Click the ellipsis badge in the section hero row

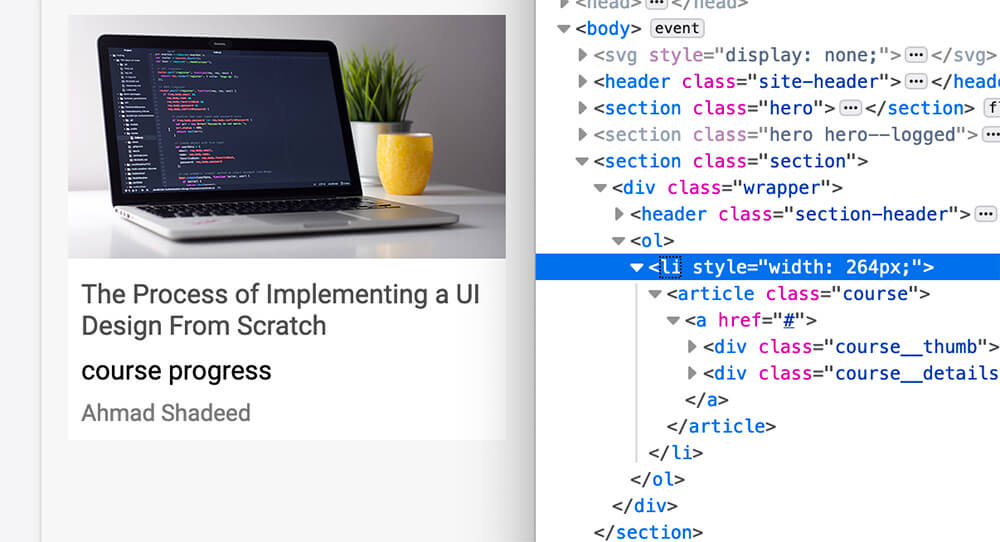[850, 108]
